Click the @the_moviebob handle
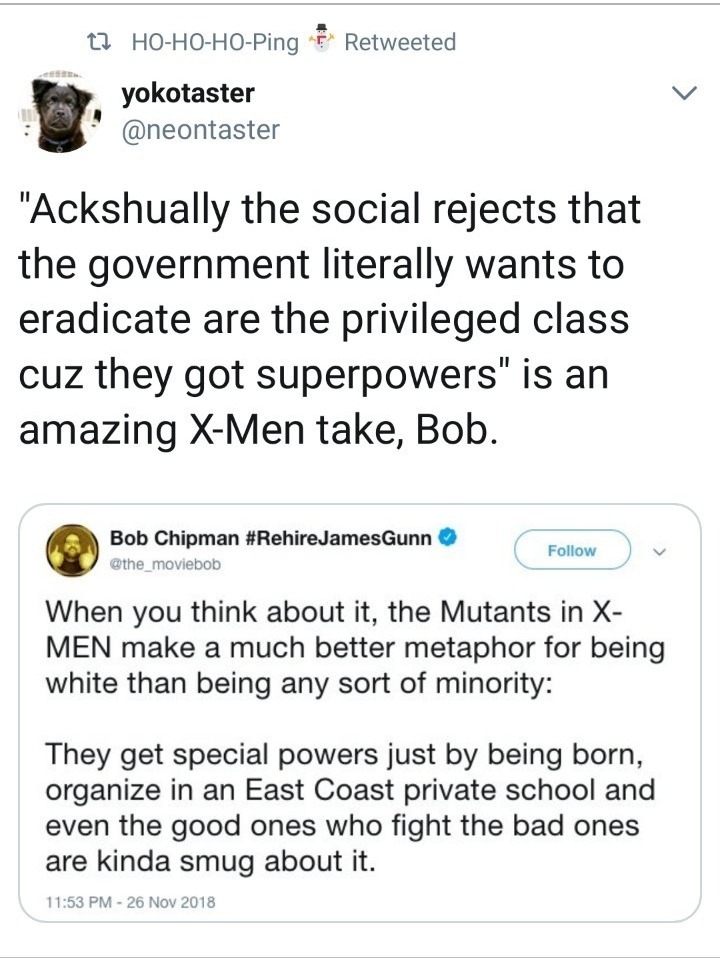The height and width of the screenshot is (958, 720). tap(165, 563)
